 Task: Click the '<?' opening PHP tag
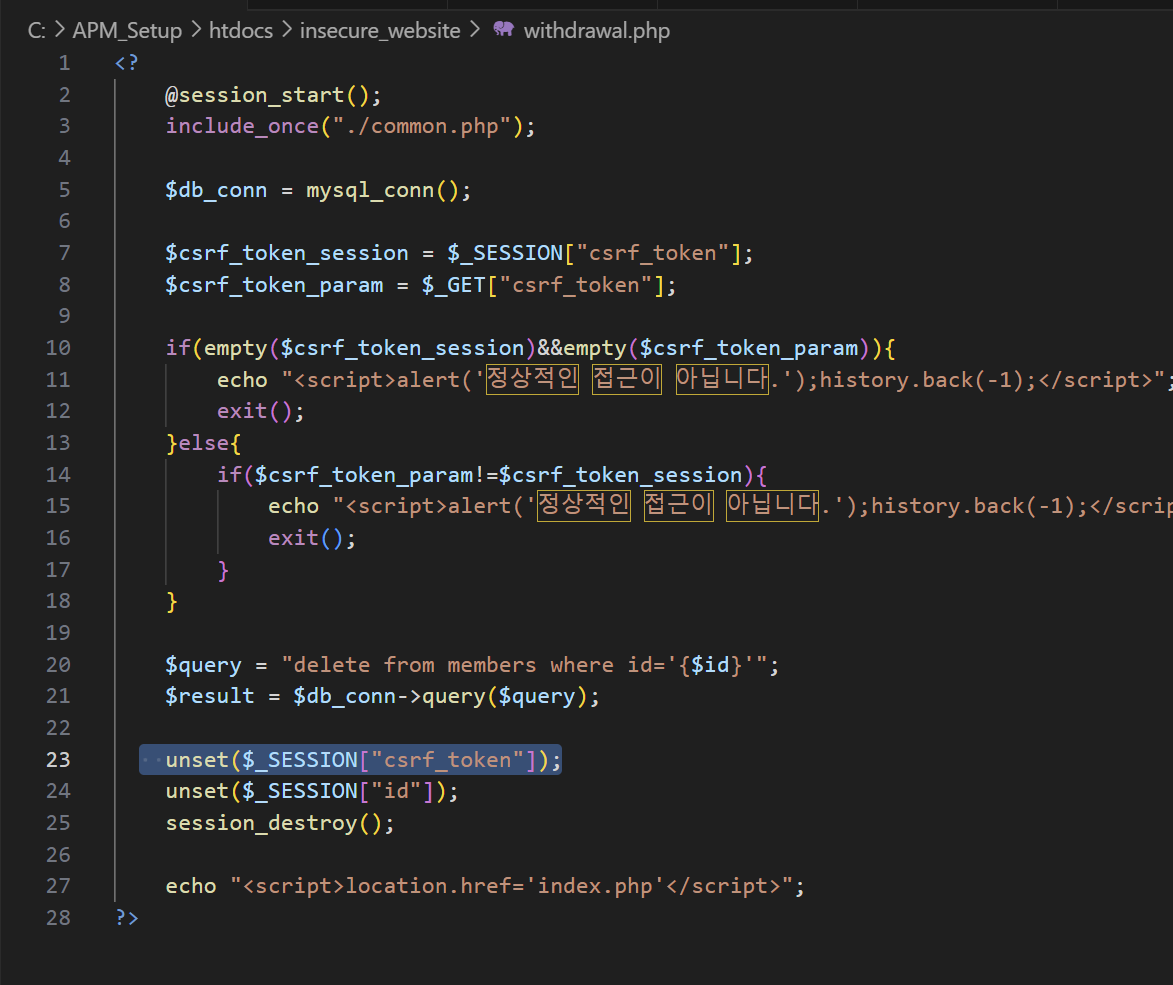point(127,63)
